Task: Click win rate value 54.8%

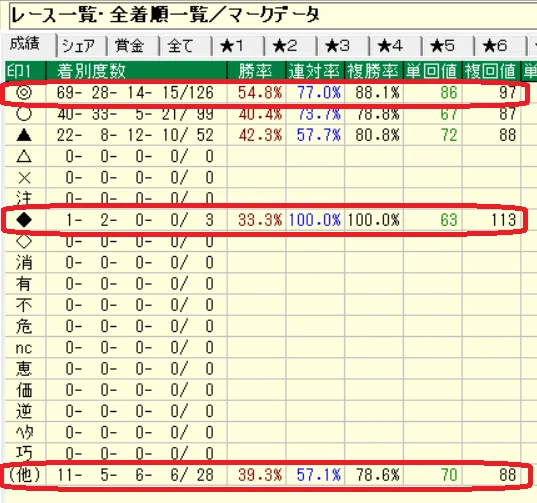Action: pos(260,92)
